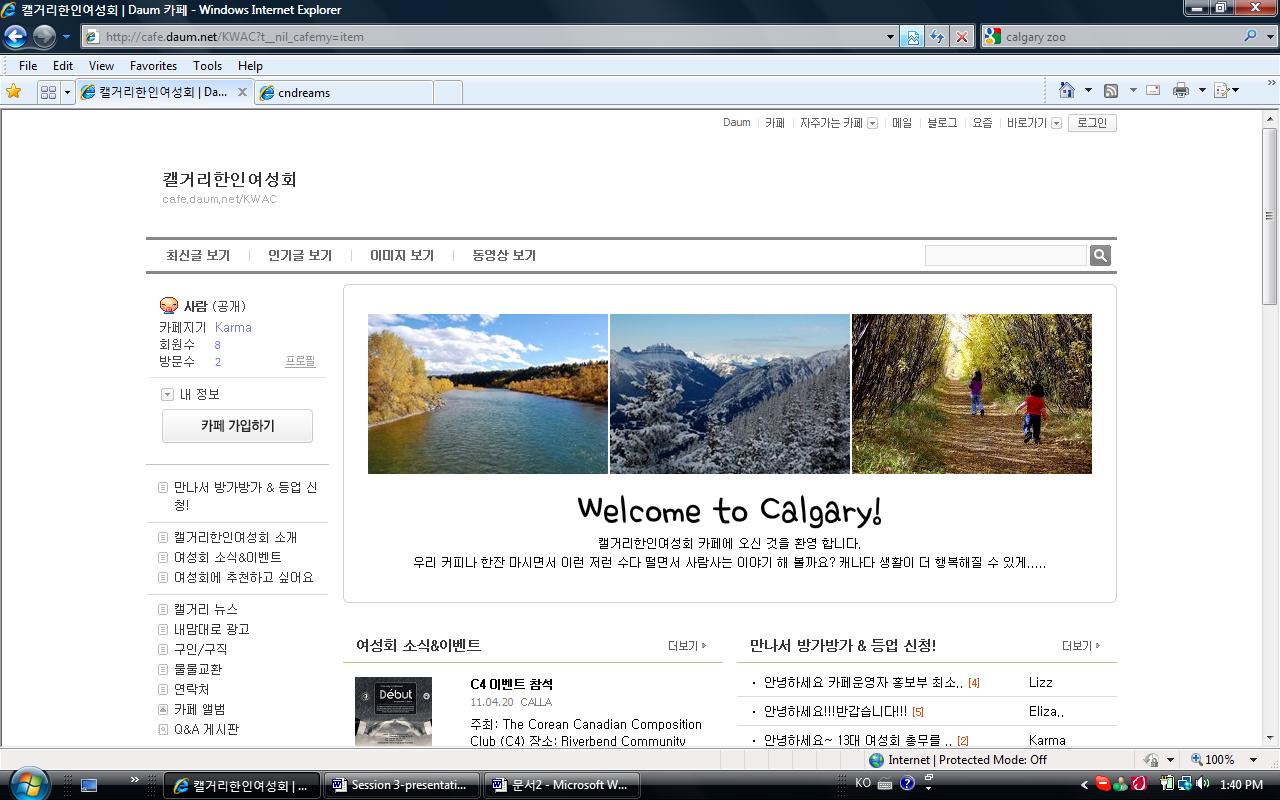Screen dimensions: 1280x800
Task: Stop loading with the red X icon
Action: [x=962, y=37]
